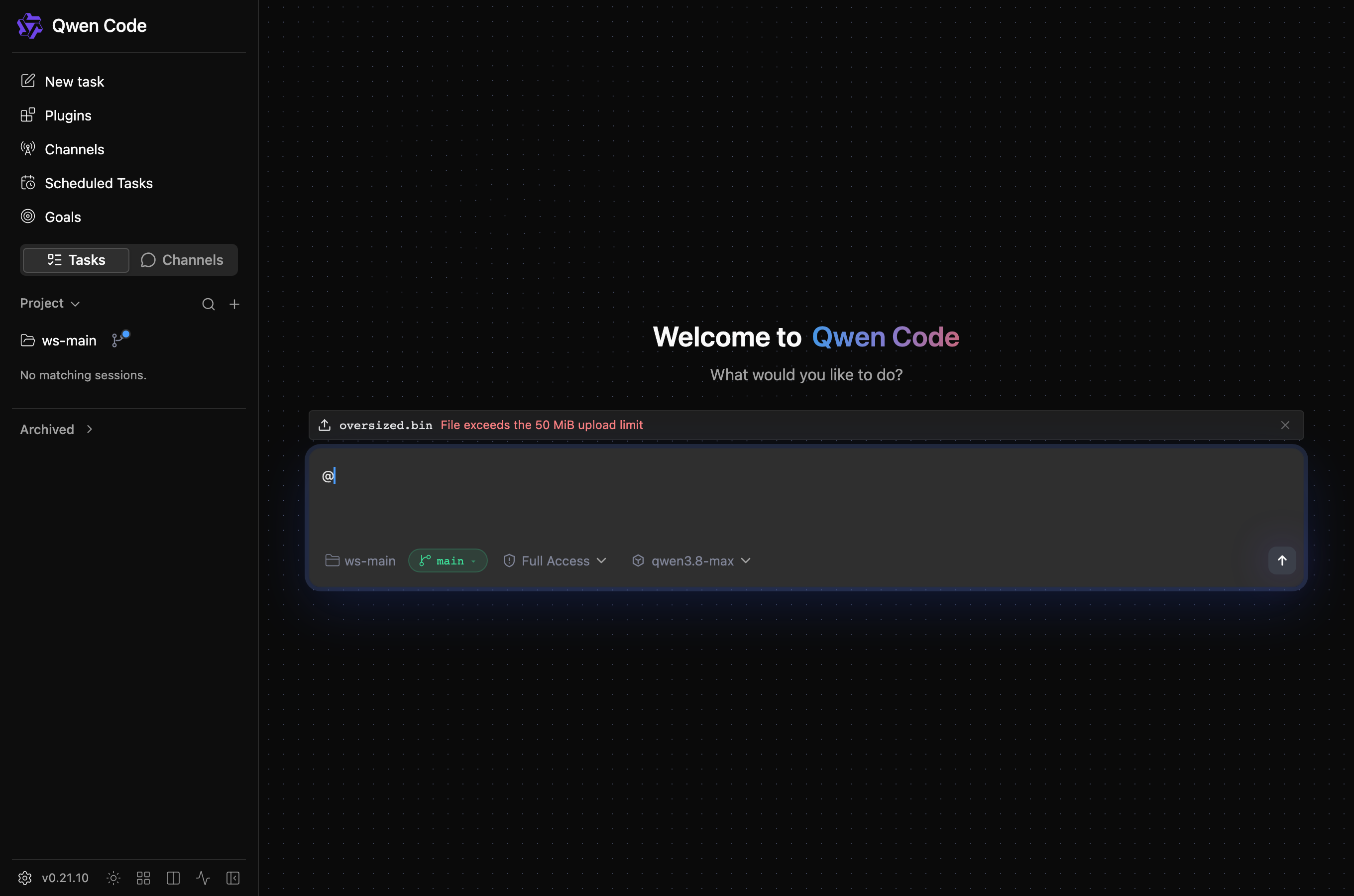
Task: Expand the Archived section
Action: click(x=57, y=429)
